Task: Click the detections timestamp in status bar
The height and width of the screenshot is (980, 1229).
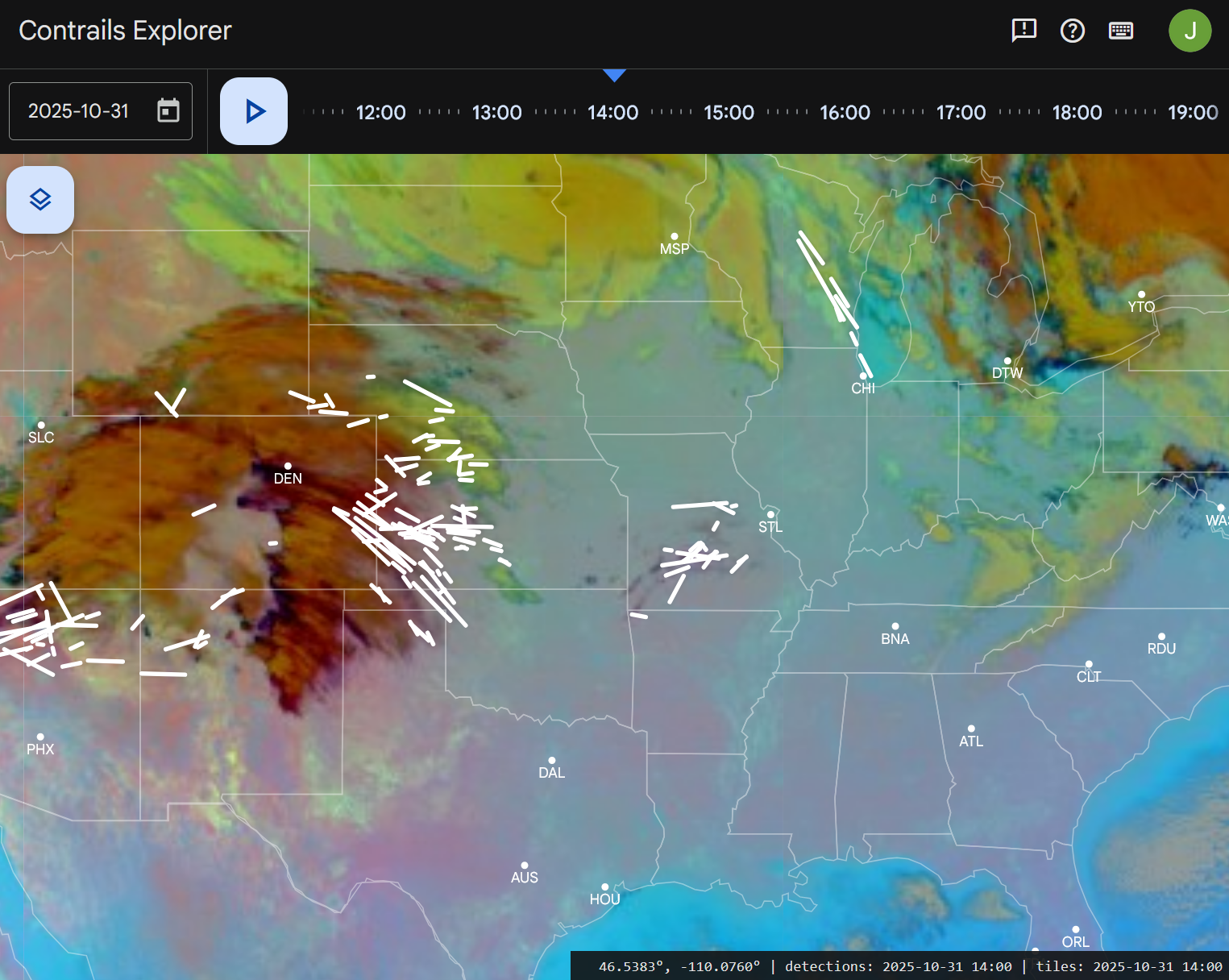Action: [899, 966]
